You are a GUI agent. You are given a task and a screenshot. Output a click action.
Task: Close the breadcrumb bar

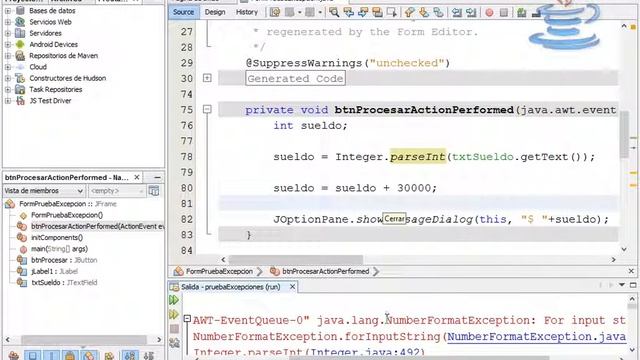631,271
